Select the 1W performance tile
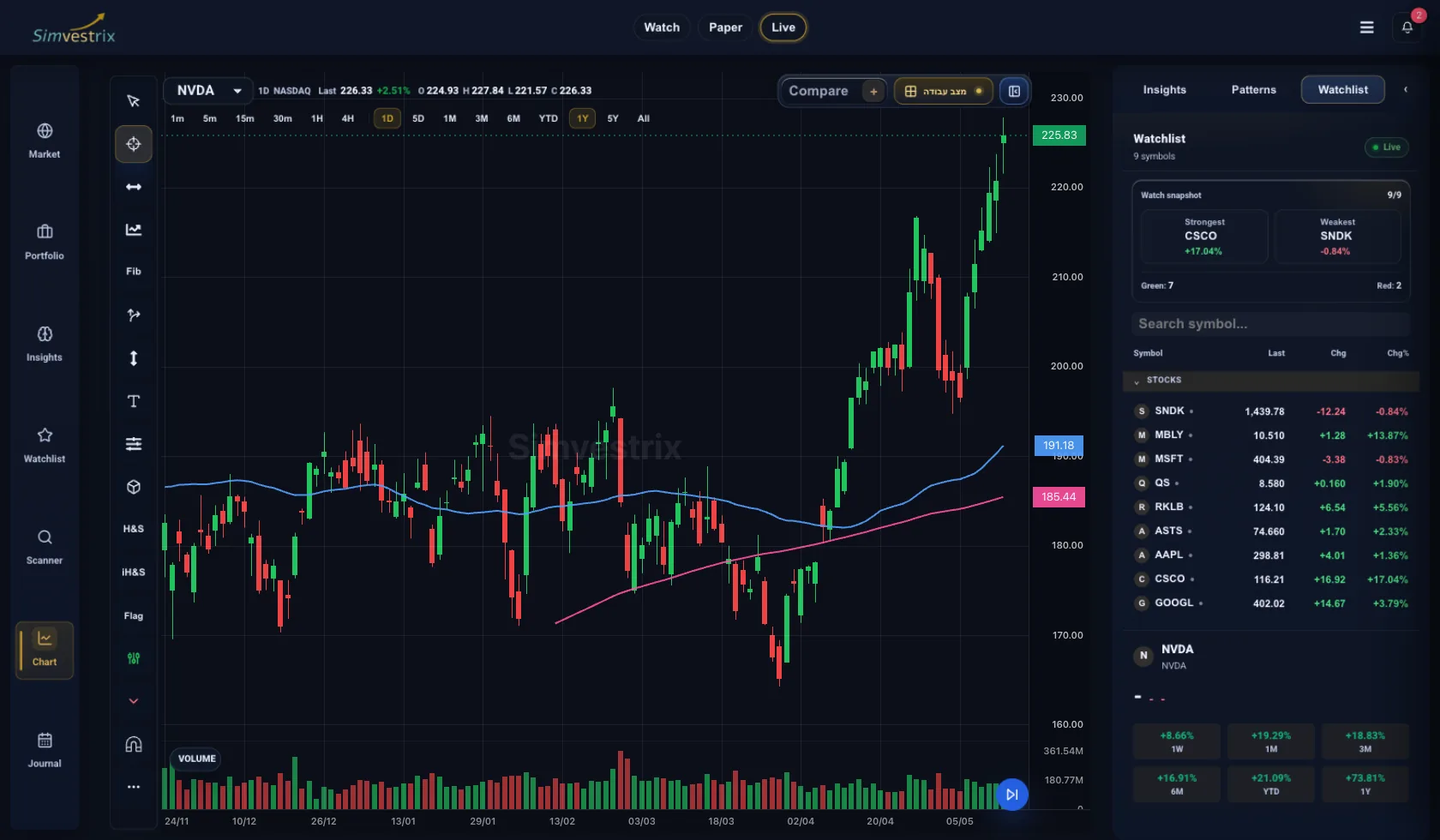 [x=1177, y=741]
